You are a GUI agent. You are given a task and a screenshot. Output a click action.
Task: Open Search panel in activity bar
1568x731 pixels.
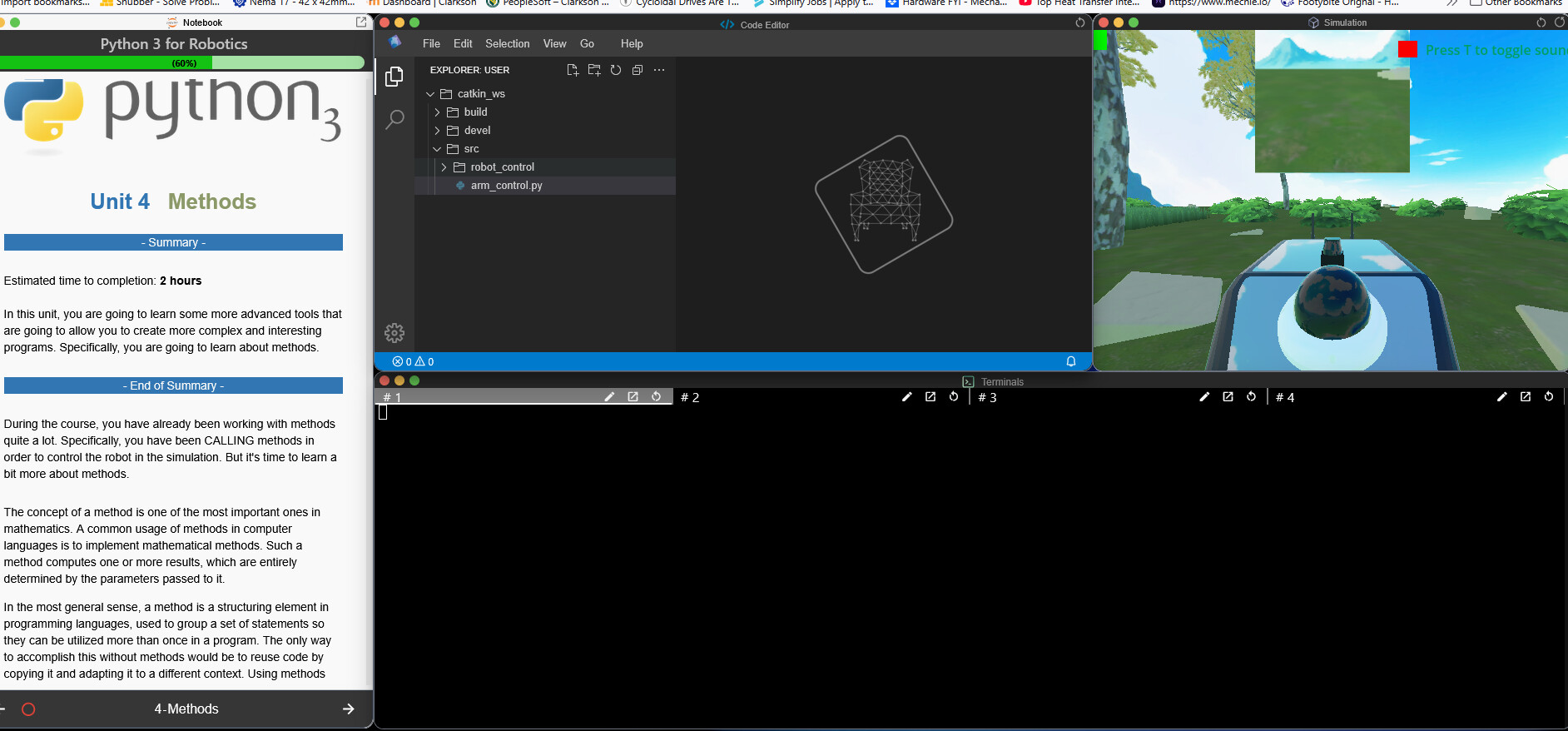(394, 120)
